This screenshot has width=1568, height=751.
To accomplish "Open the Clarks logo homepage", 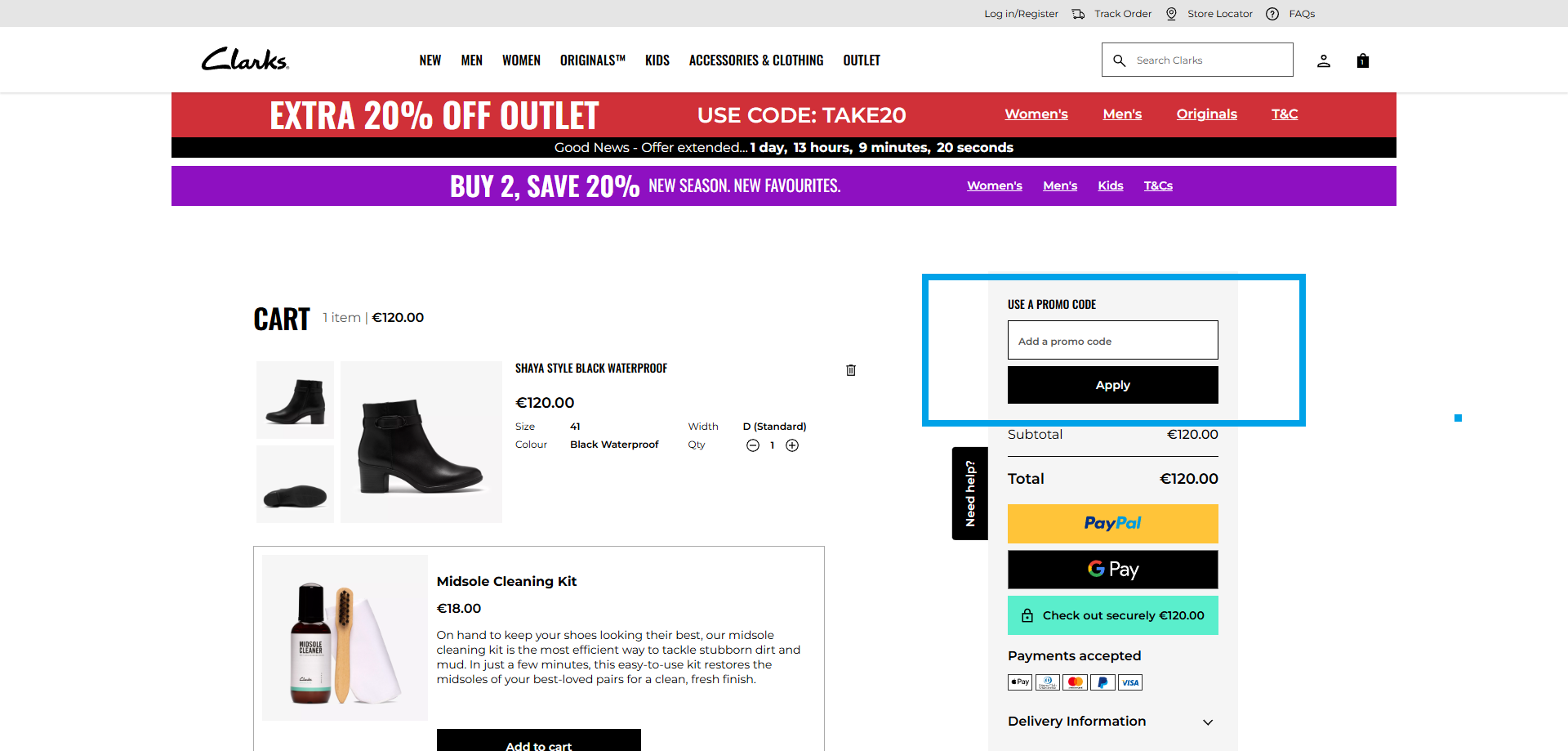I will 245,59.
